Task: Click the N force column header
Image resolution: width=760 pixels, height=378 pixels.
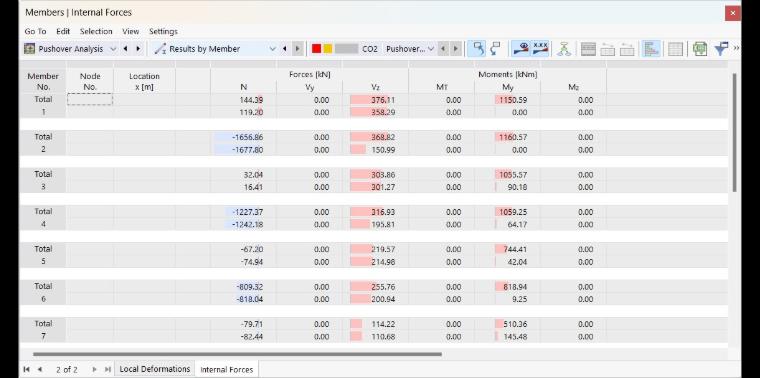Action: coord(244,87)
